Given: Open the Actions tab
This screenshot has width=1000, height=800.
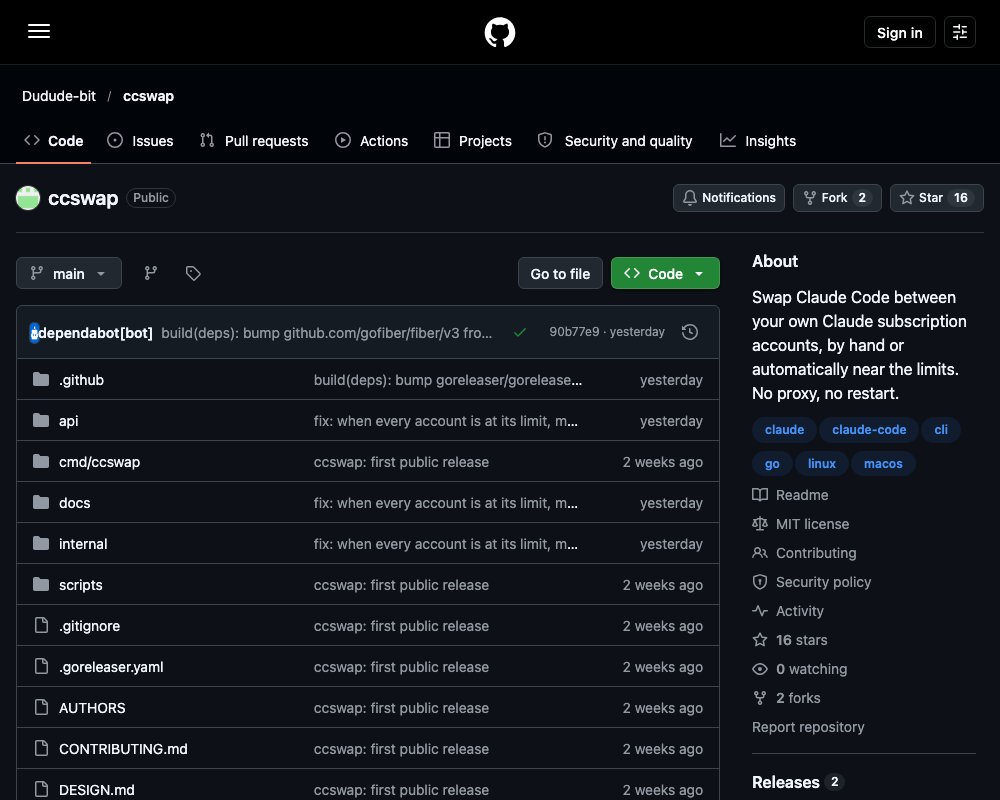Looking at the screenshot, I should 371,141.
